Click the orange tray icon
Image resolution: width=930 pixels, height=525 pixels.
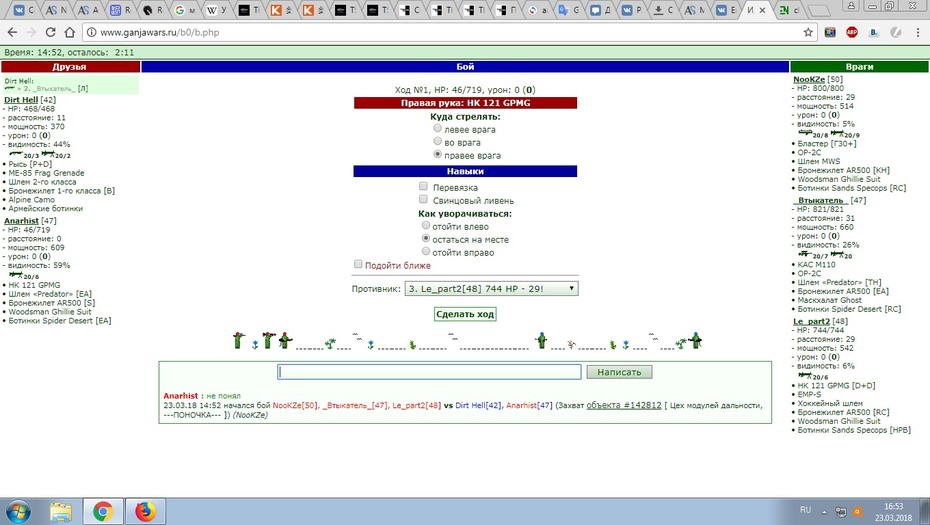858,511
